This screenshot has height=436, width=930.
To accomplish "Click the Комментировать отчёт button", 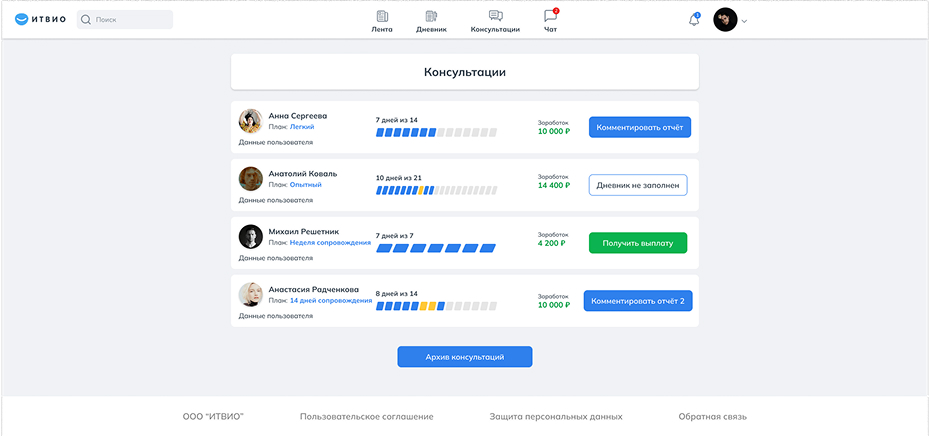I will click(640, 127).
